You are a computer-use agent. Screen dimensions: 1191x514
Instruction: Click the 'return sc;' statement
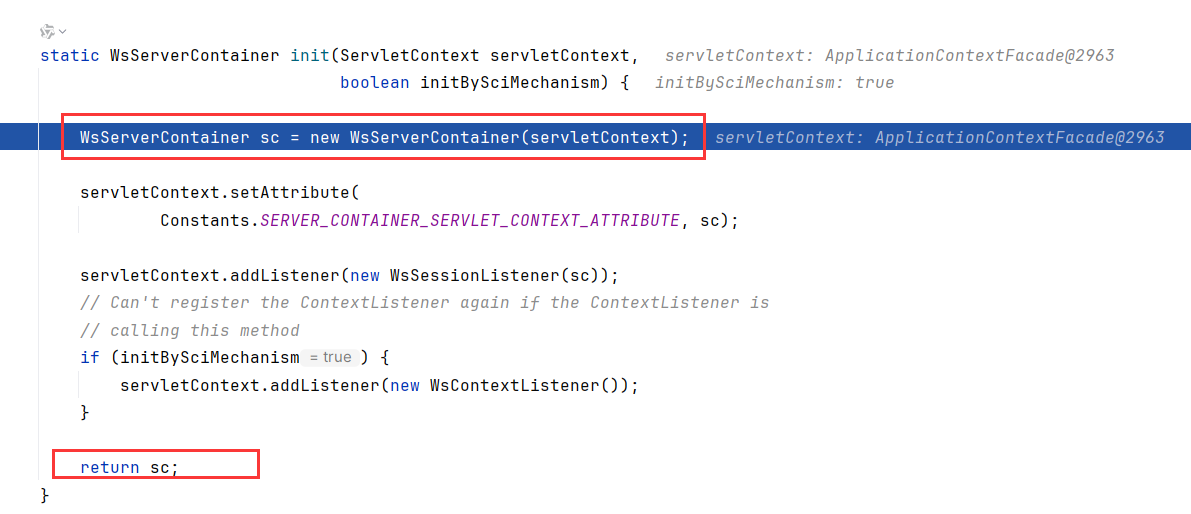[129, 468]
